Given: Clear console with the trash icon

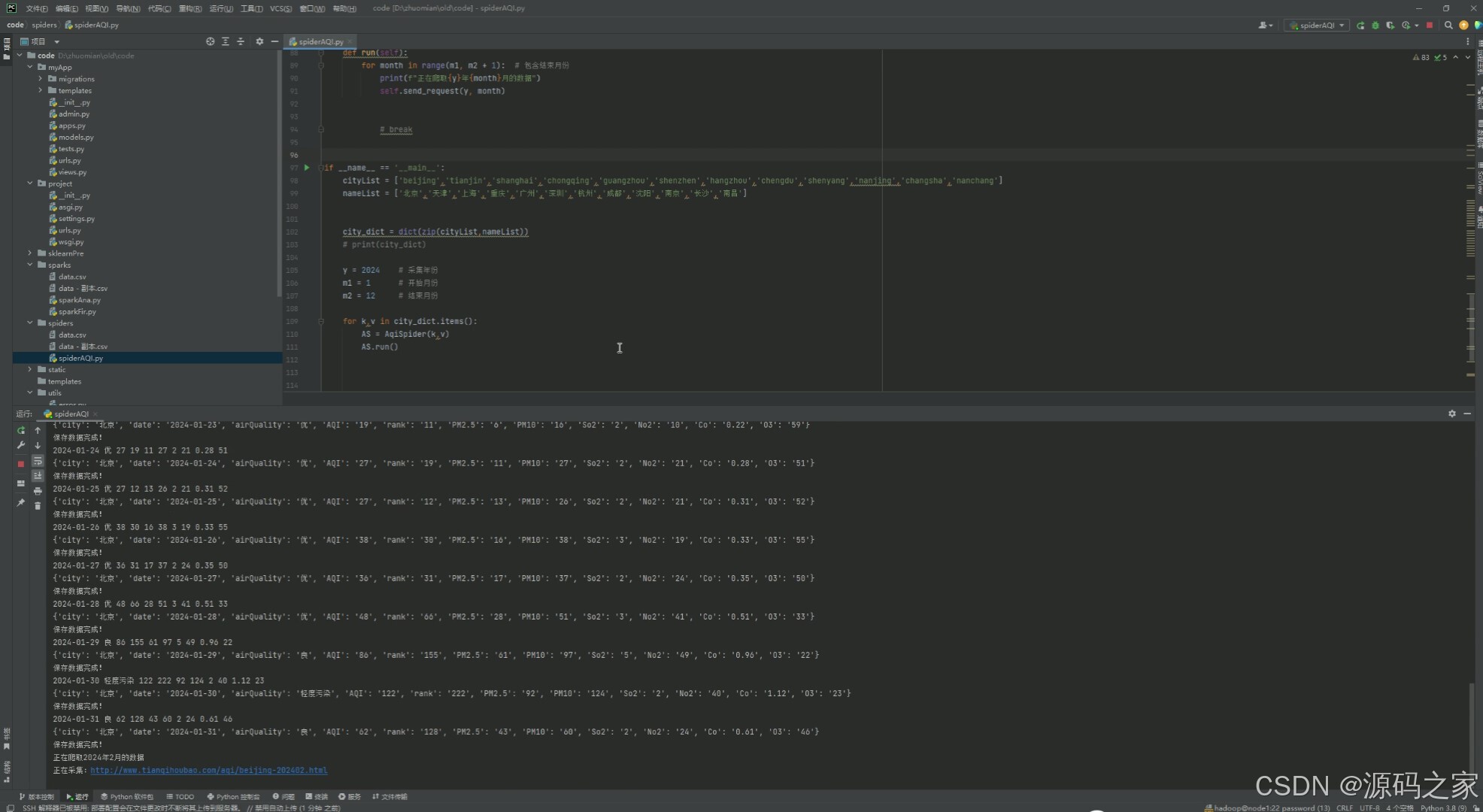Looking at the screenshot, I should point(38,506).
